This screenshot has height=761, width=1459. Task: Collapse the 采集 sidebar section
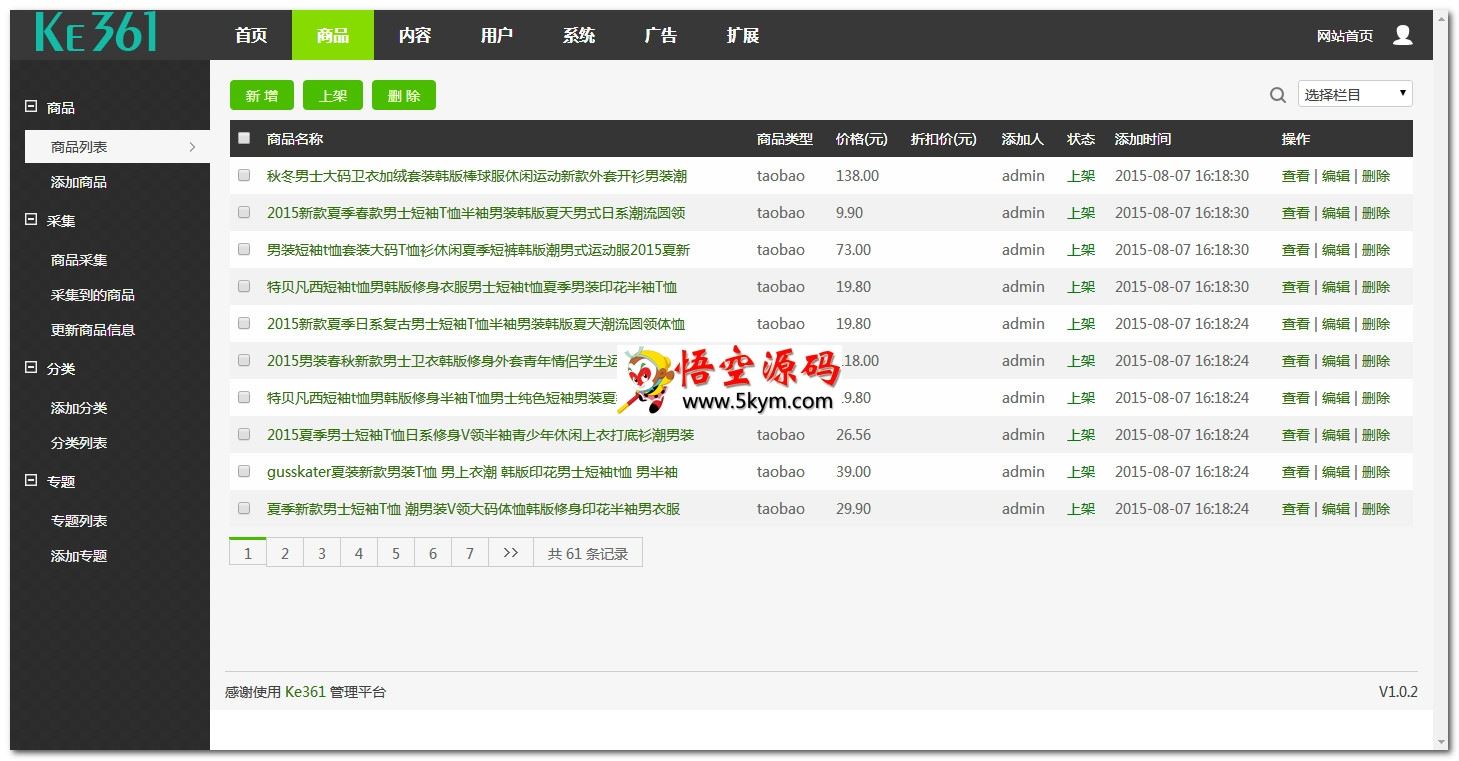click(31, 219)
